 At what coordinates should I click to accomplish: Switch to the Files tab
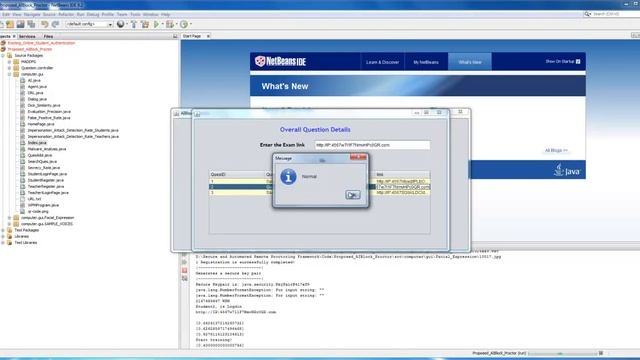48,36
